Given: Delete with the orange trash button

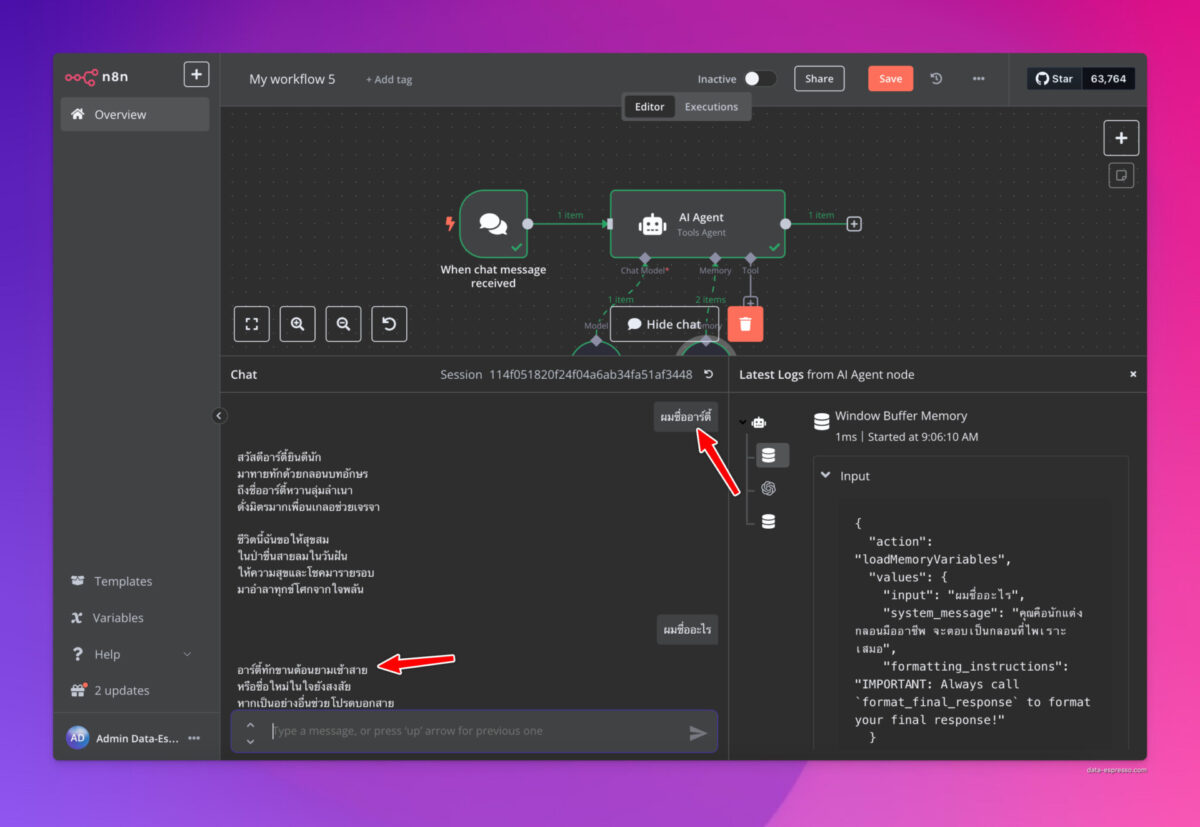Looking at the screenshot, I should (745, 324).
